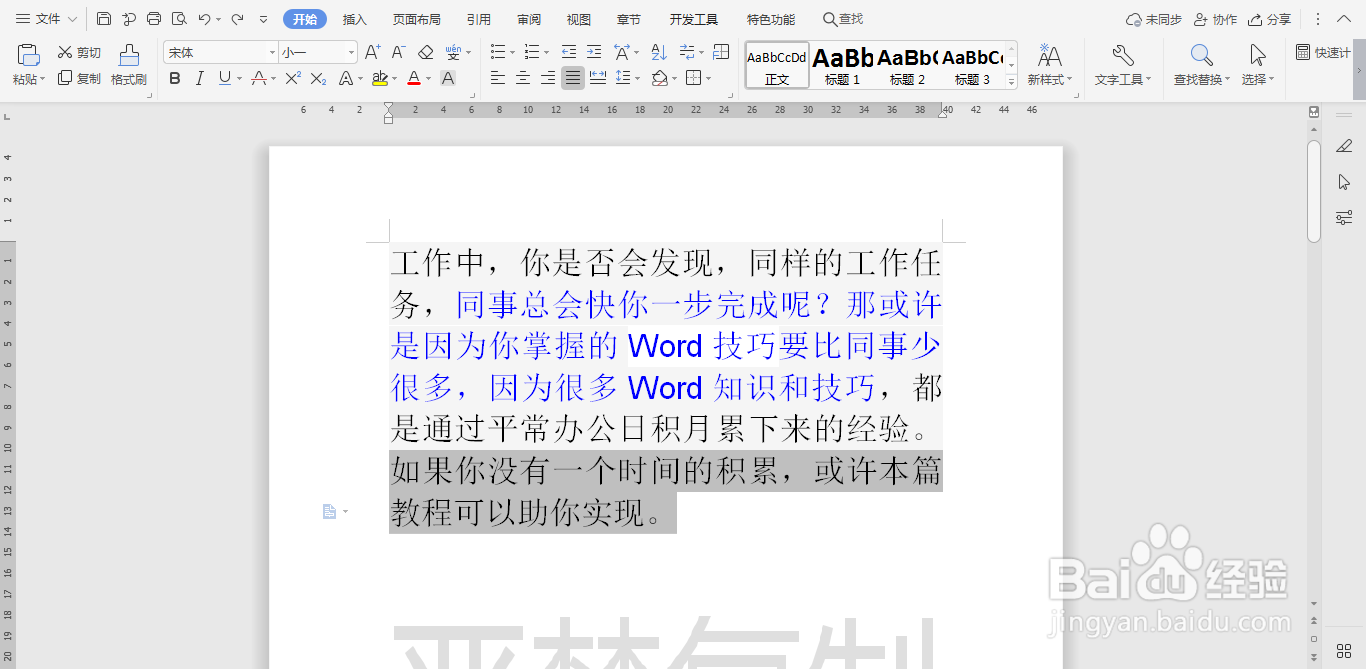Open the New Style (新样式) icon
1366x669 pixels.
tap(1049, 65)
